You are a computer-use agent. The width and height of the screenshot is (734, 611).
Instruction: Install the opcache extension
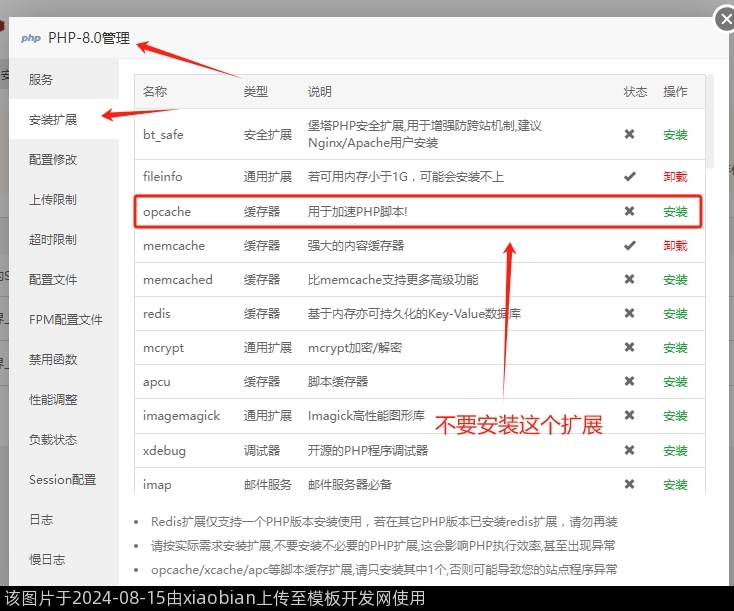tap(675, 212)
